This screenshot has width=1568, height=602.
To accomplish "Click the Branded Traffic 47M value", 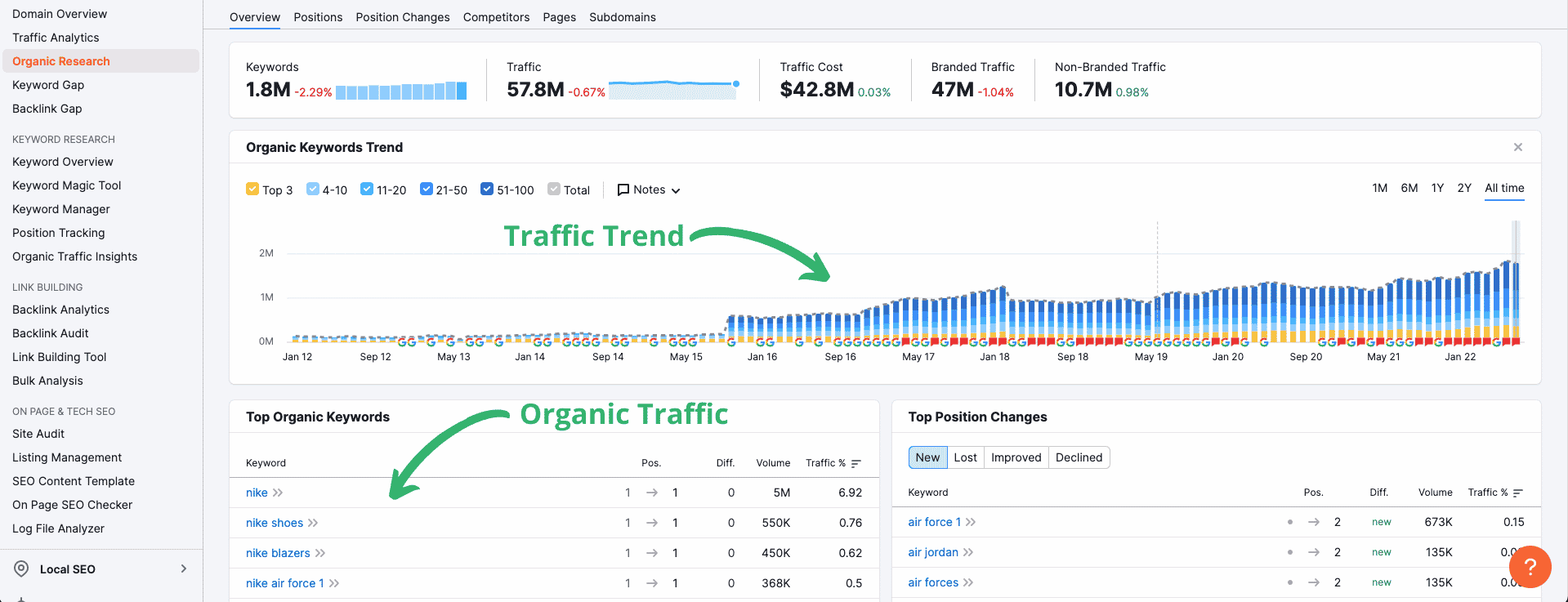I will coord(953,90).
